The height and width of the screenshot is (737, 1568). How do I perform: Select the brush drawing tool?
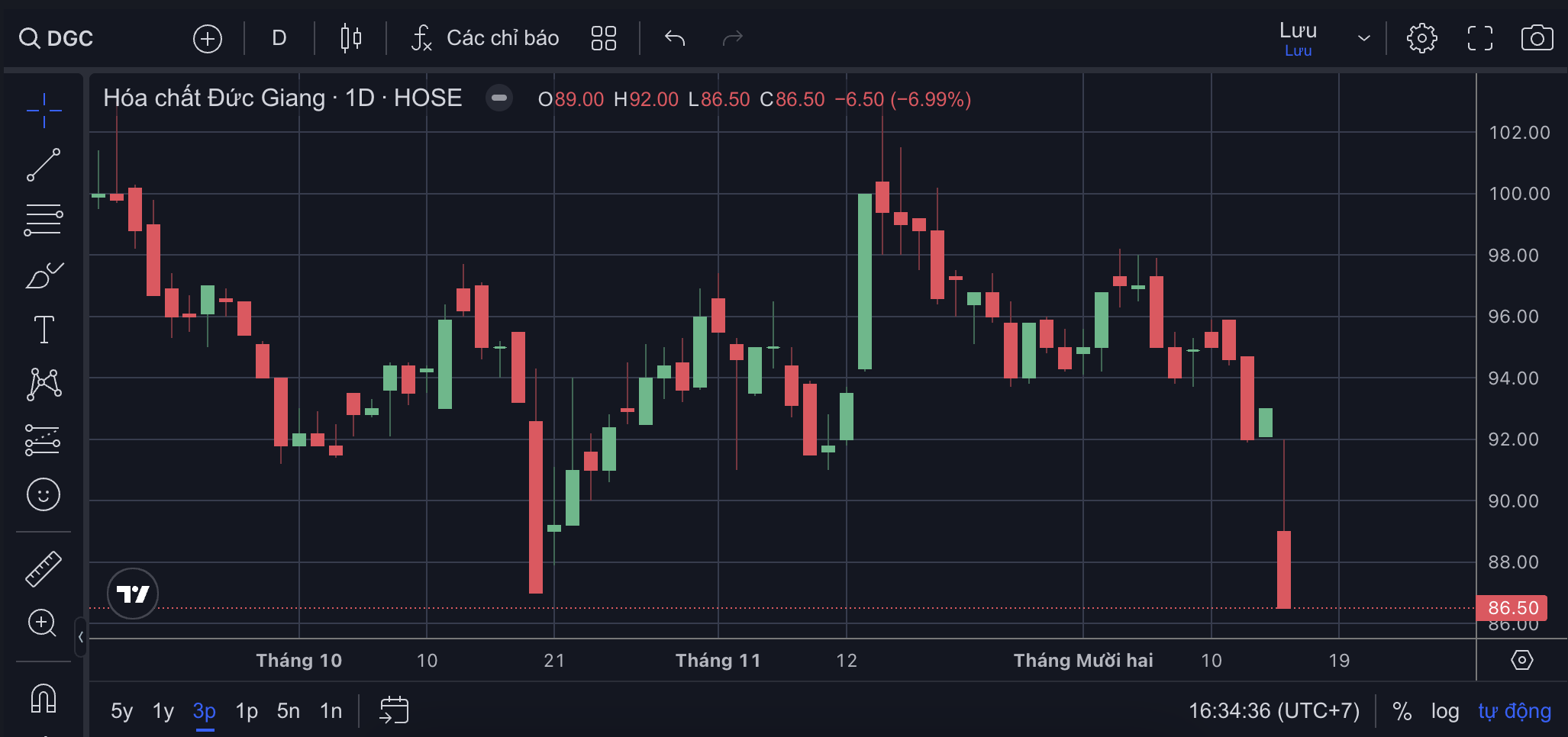pyautogui.click(x=44, y=275)
